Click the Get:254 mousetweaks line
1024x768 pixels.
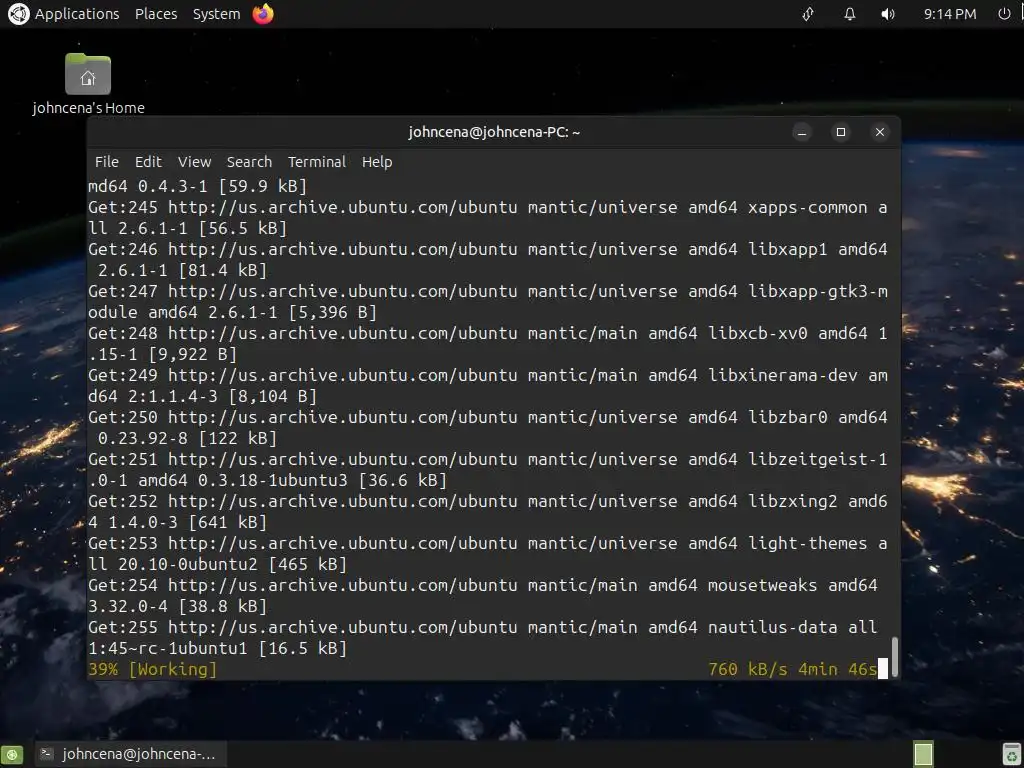pos(483,586)
